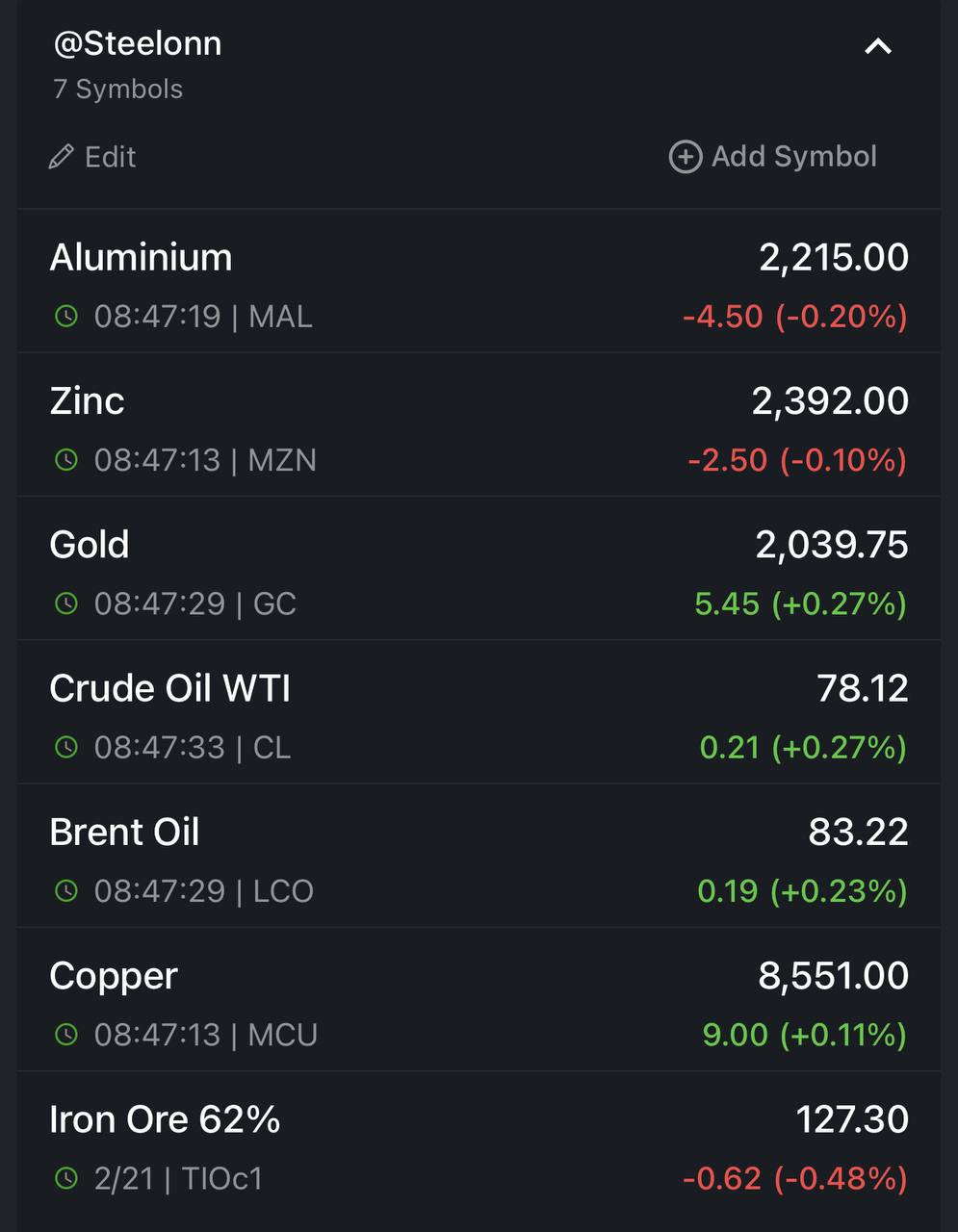
Task: Click the clock icon under Iron Ore 62%
Action: coord(65,1178)
